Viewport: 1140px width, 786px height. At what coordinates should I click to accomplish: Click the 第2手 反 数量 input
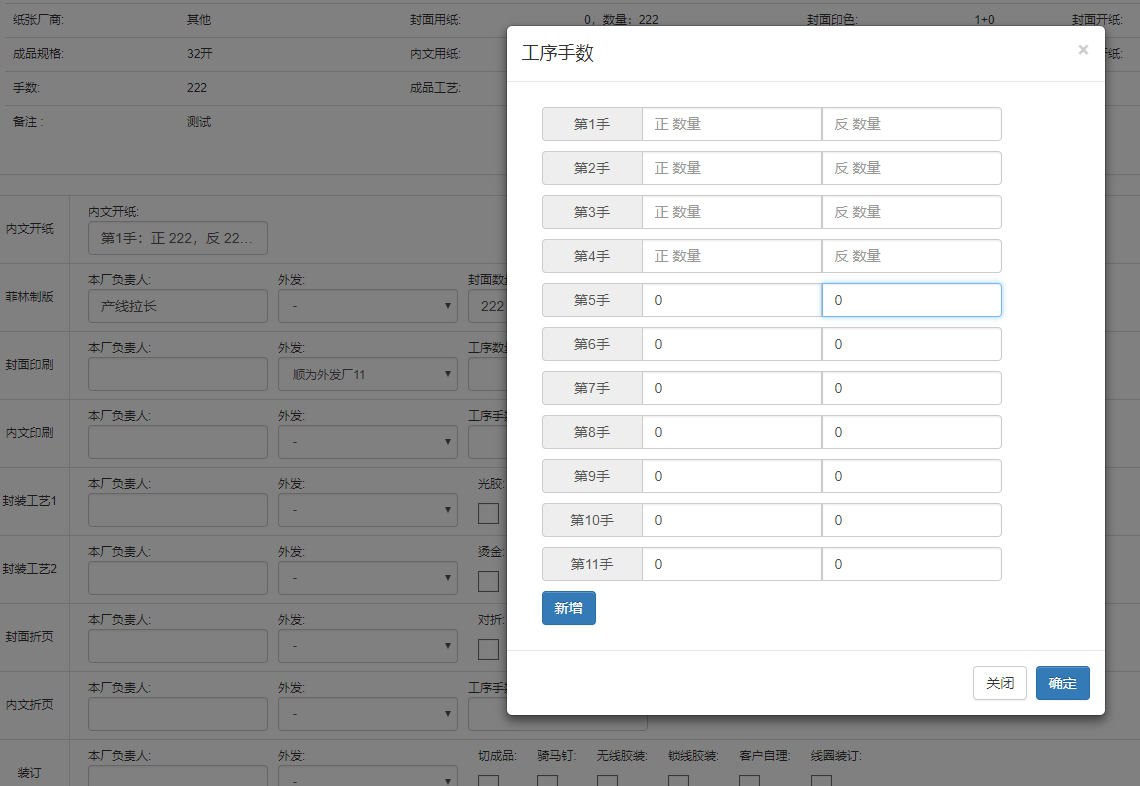[912, 168]
